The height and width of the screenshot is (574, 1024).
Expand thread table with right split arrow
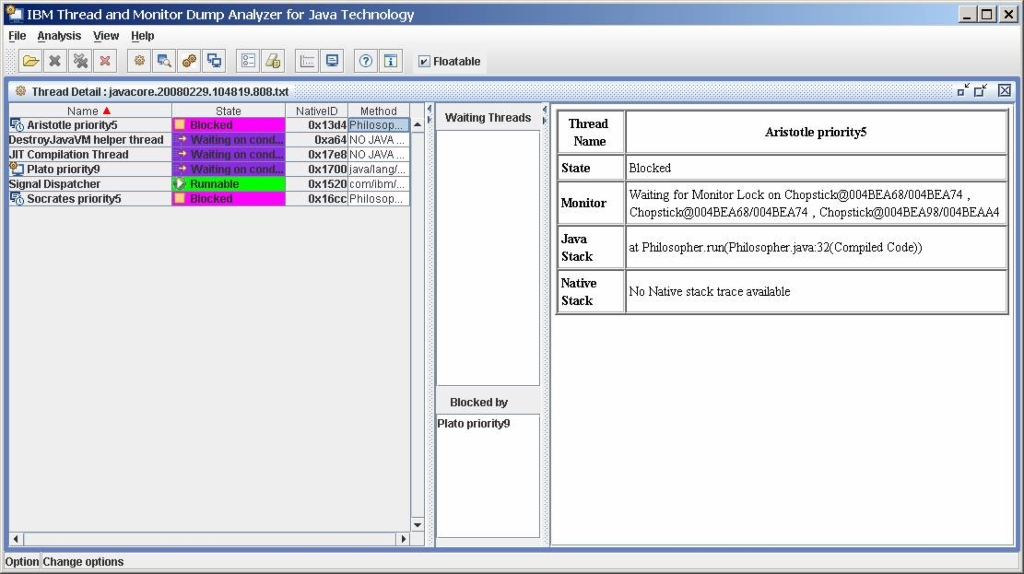click(430, 120)
